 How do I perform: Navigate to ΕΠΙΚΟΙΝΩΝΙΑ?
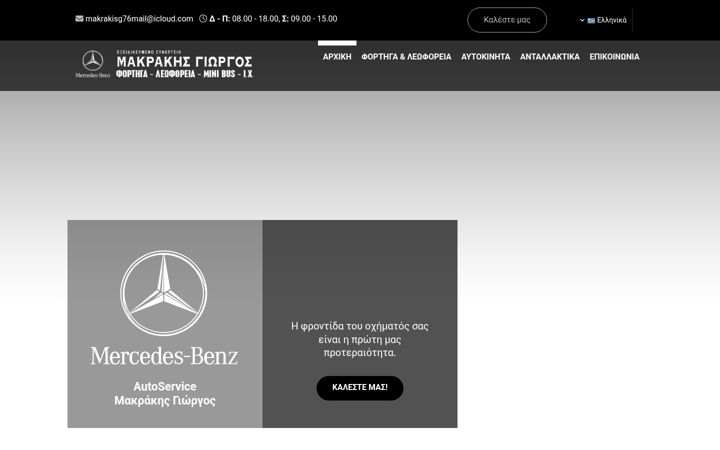614,57
